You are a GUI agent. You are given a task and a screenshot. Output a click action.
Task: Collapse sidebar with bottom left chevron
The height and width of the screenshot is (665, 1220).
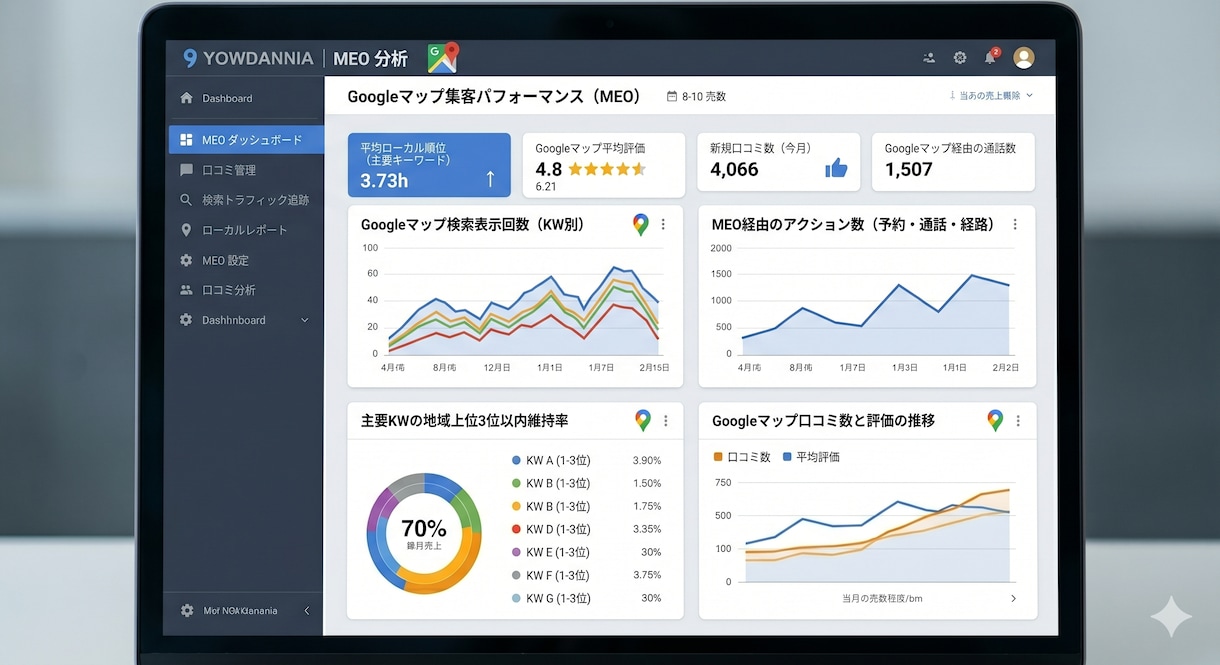click(x=306, y=610)
